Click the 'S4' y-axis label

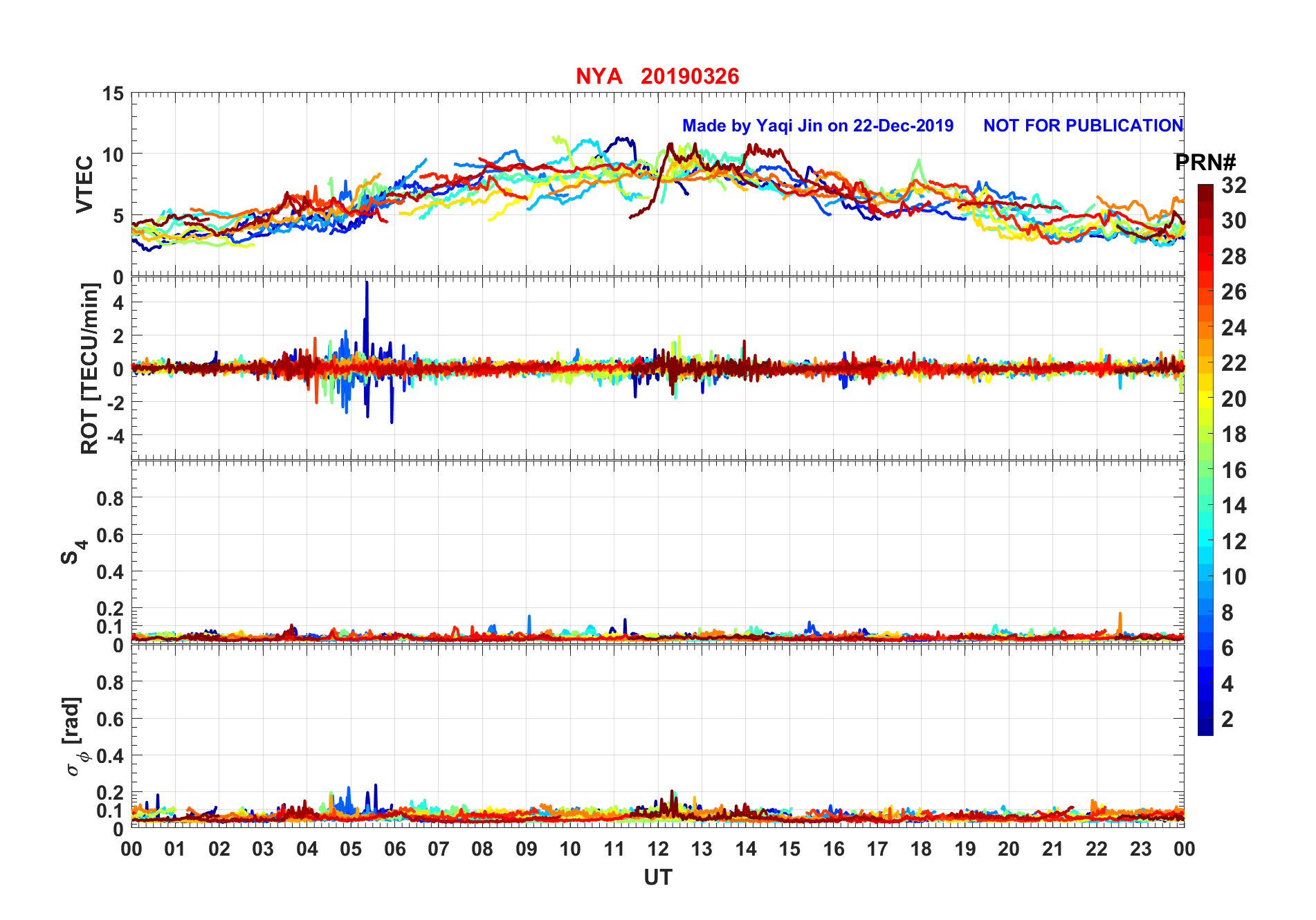[74, 552]
